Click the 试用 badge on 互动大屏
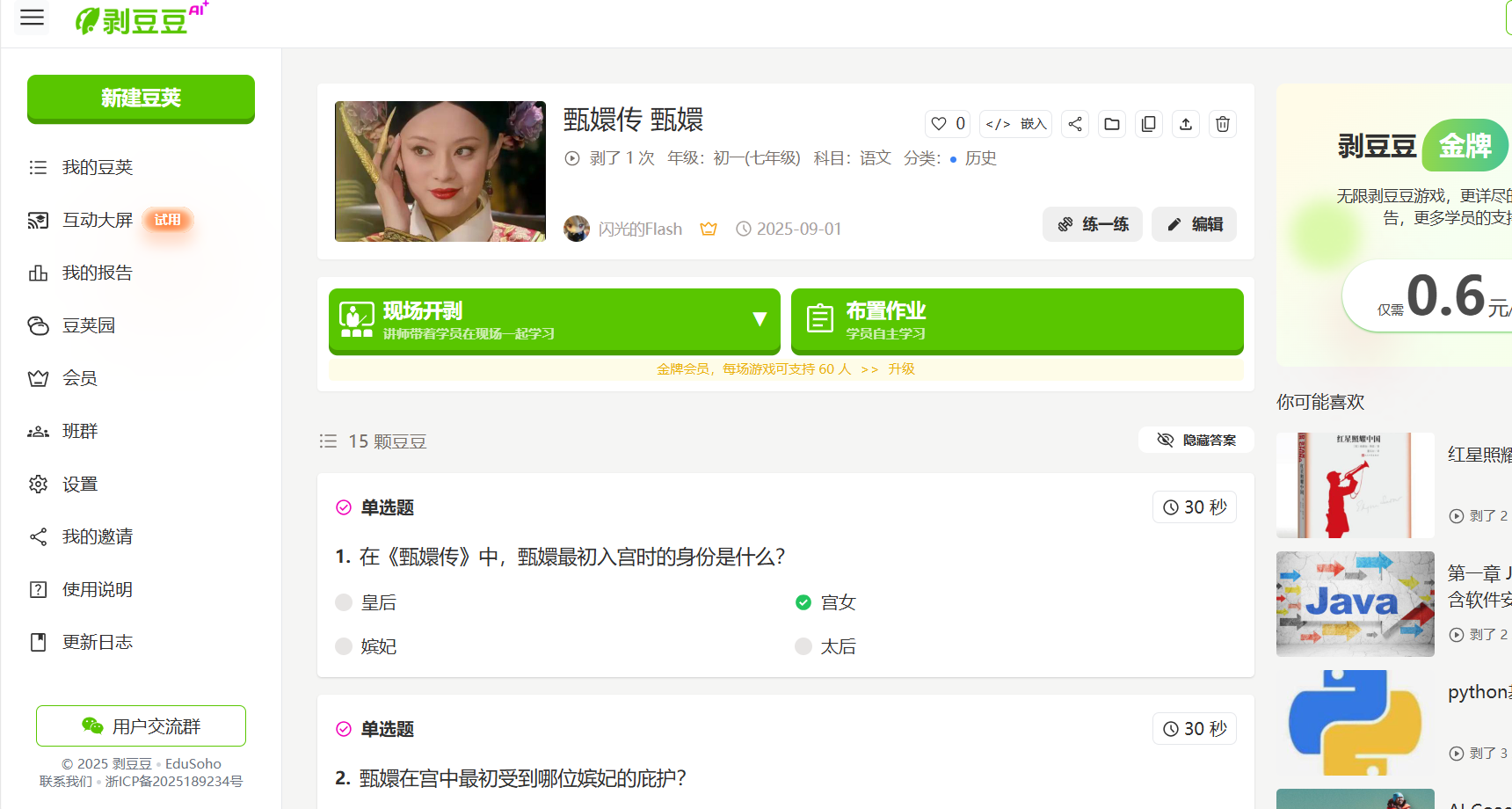This screenshot has width=1512, height=809. pos(168,220)
